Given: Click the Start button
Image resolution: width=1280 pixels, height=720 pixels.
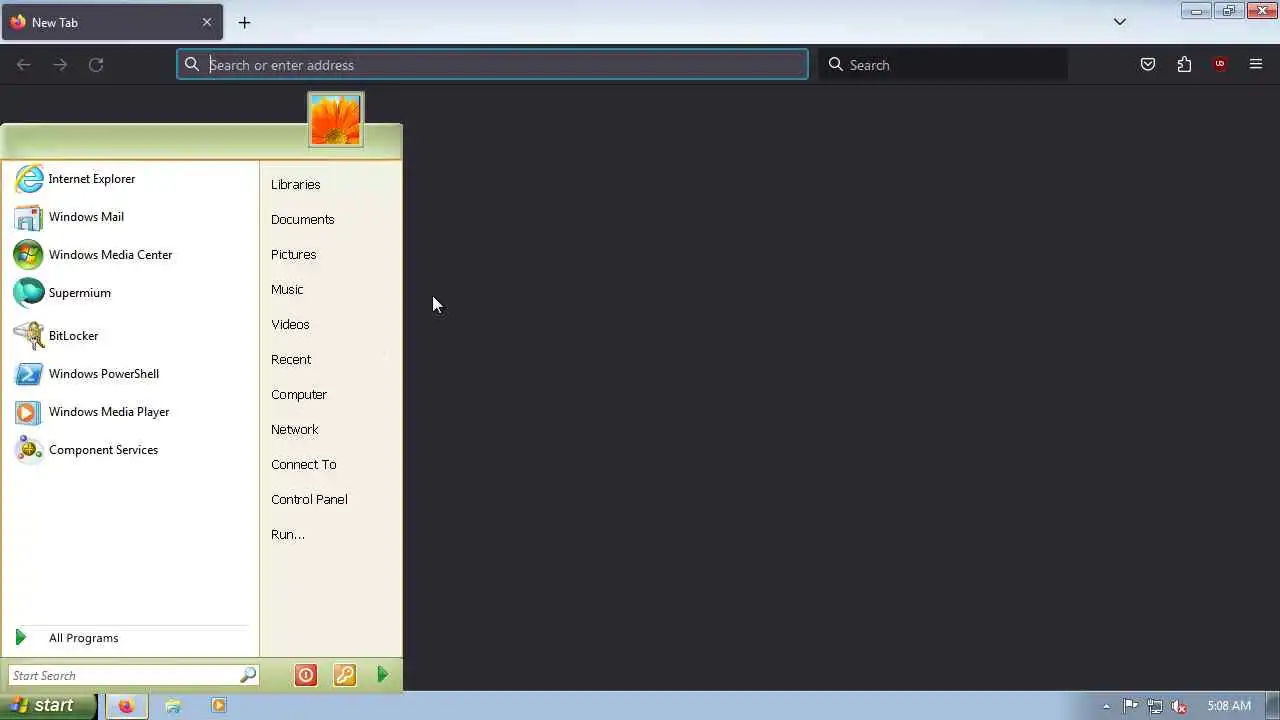Looking at the screenshot, I should [48, 706].
